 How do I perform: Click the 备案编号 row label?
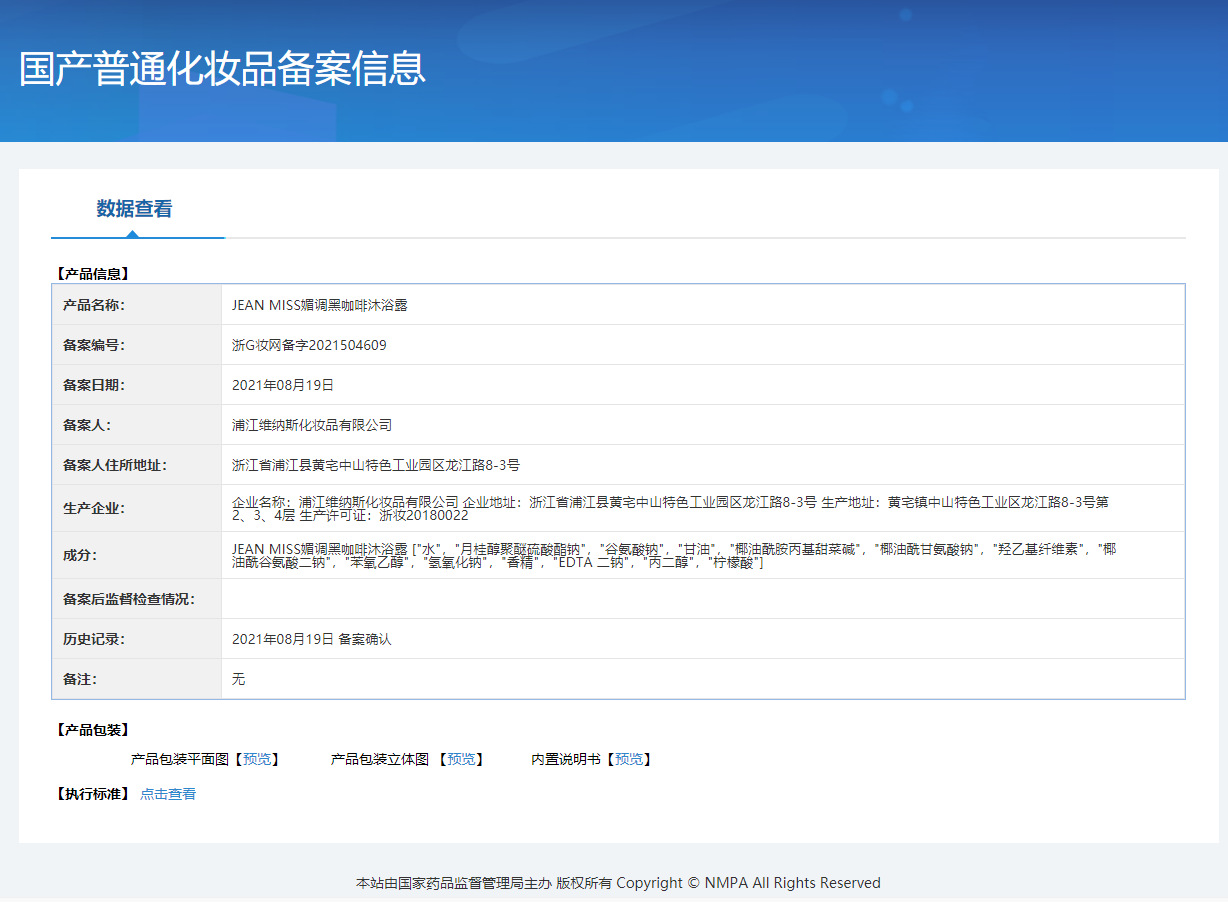94,345
